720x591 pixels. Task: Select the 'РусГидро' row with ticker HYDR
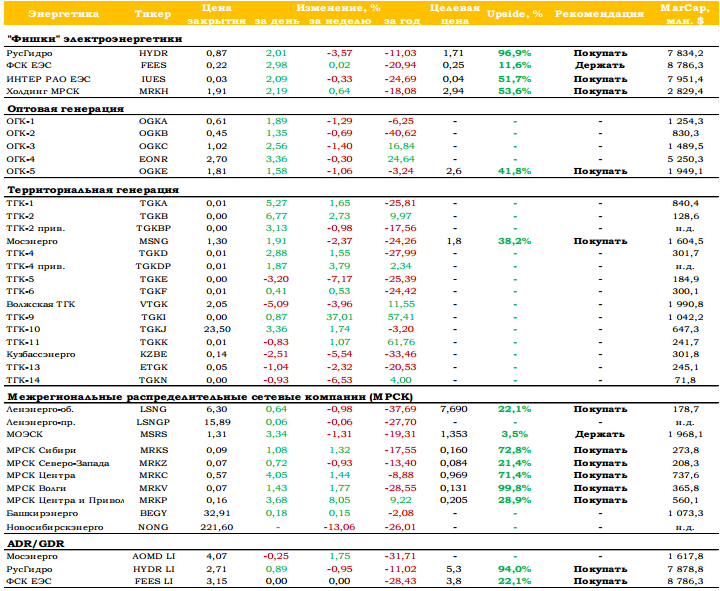pyautogui.click(x=360, y=53)
